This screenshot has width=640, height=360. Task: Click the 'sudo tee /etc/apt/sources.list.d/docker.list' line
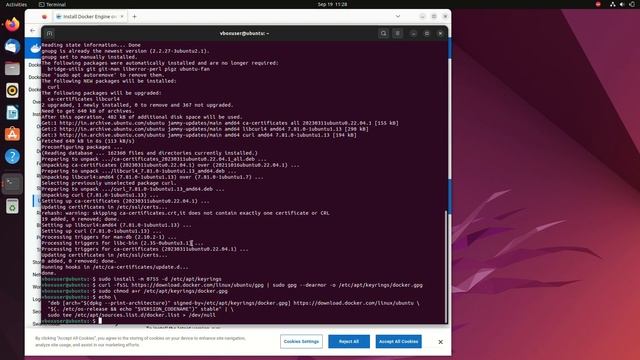point(131,315)
